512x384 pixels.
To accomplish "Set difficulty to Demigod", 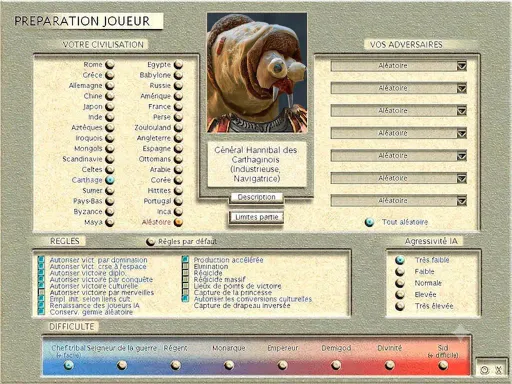I will point(336,365).
